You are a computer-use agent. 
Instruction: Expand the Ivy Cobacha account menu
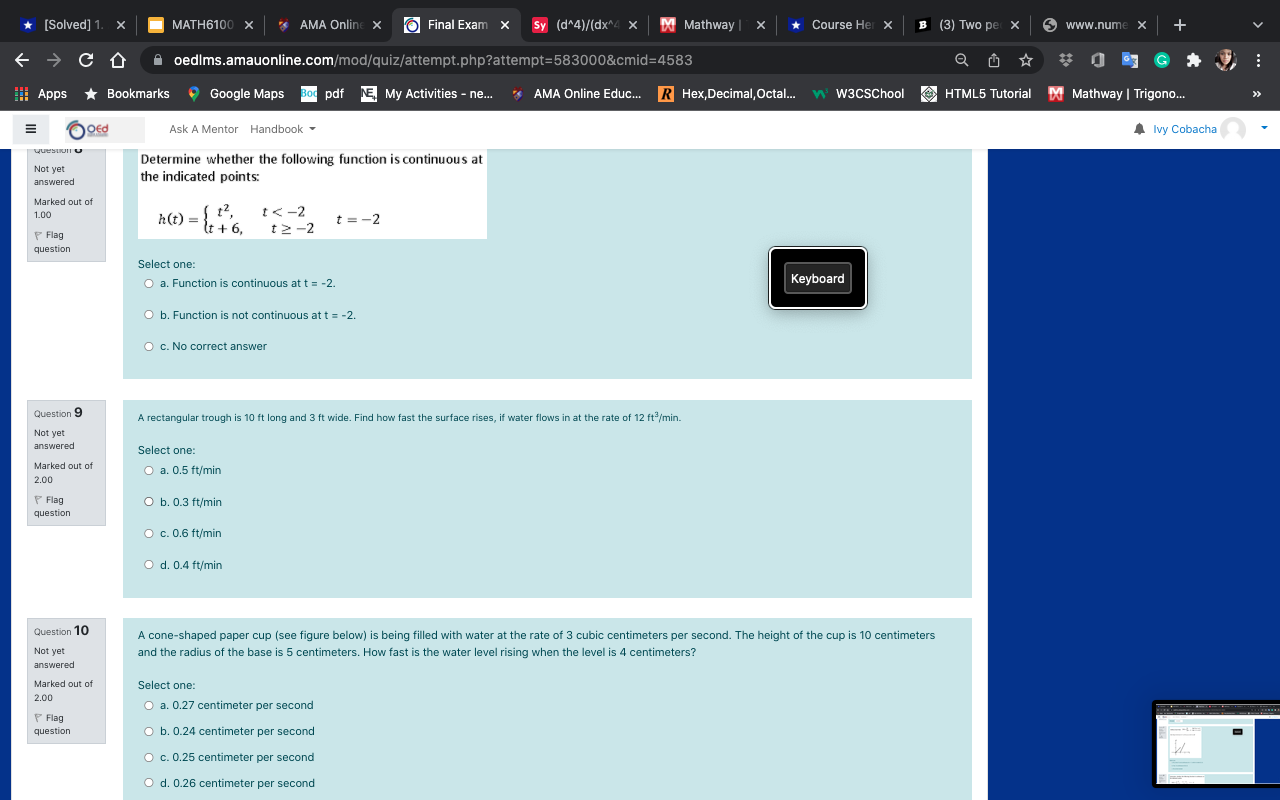click(1263, 128)
